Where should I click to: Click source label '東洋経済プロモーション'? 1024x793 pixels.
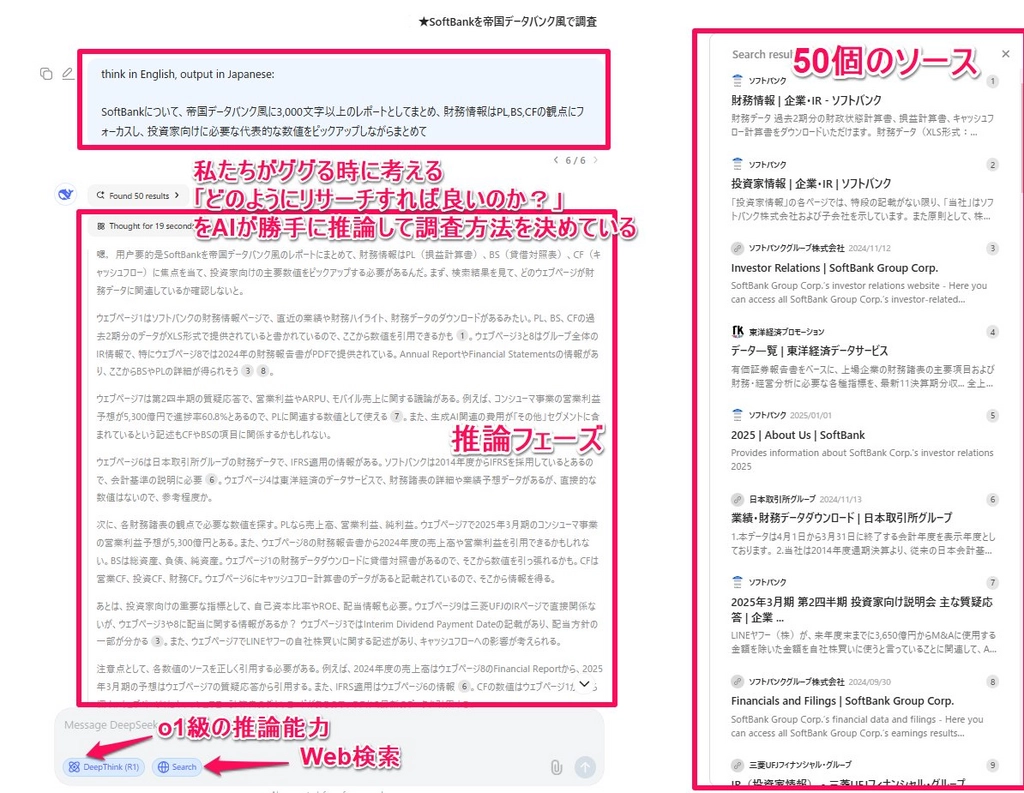coord(787,332)
